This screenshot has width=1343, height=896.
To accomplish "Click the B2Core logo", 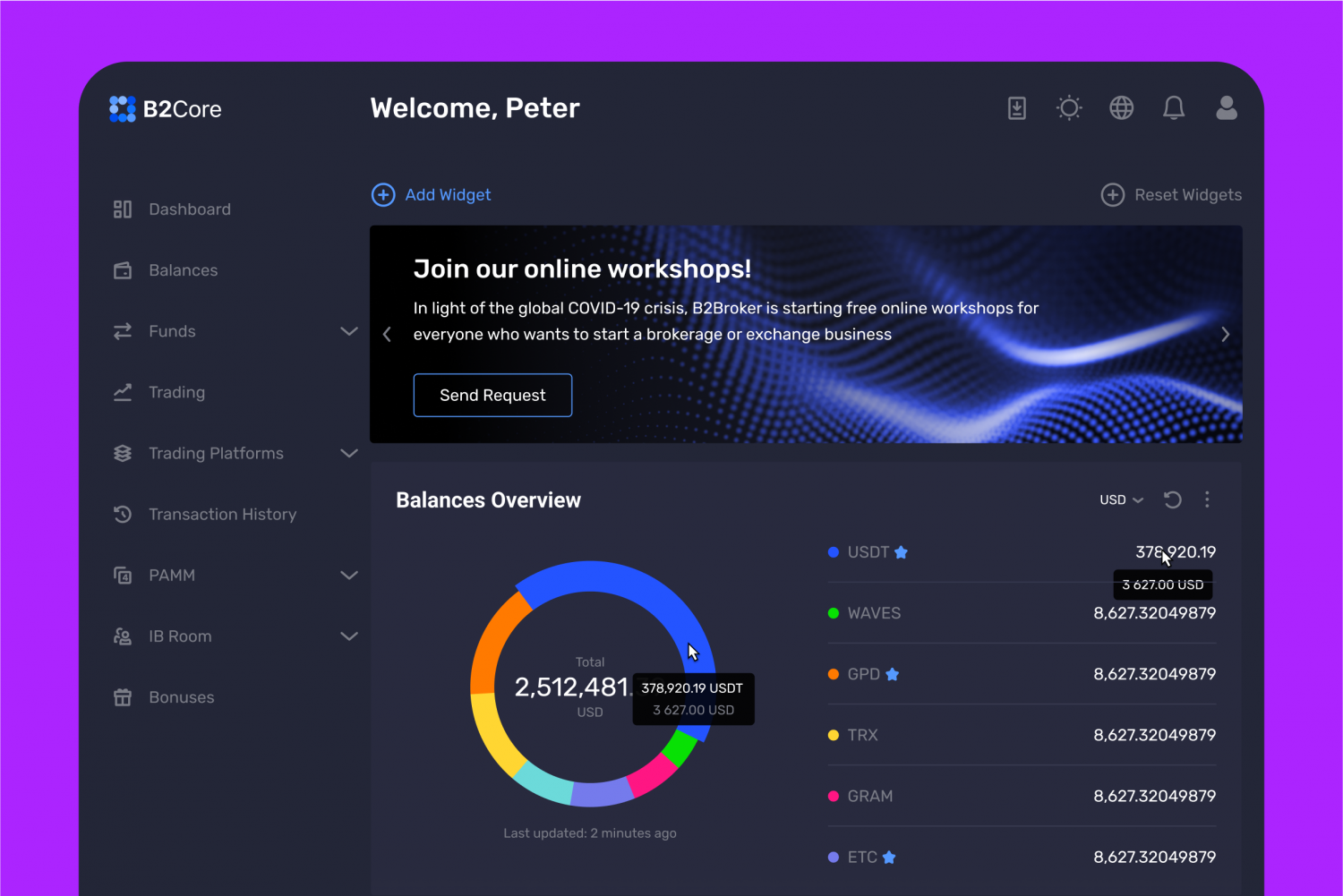I will point(166,109).
